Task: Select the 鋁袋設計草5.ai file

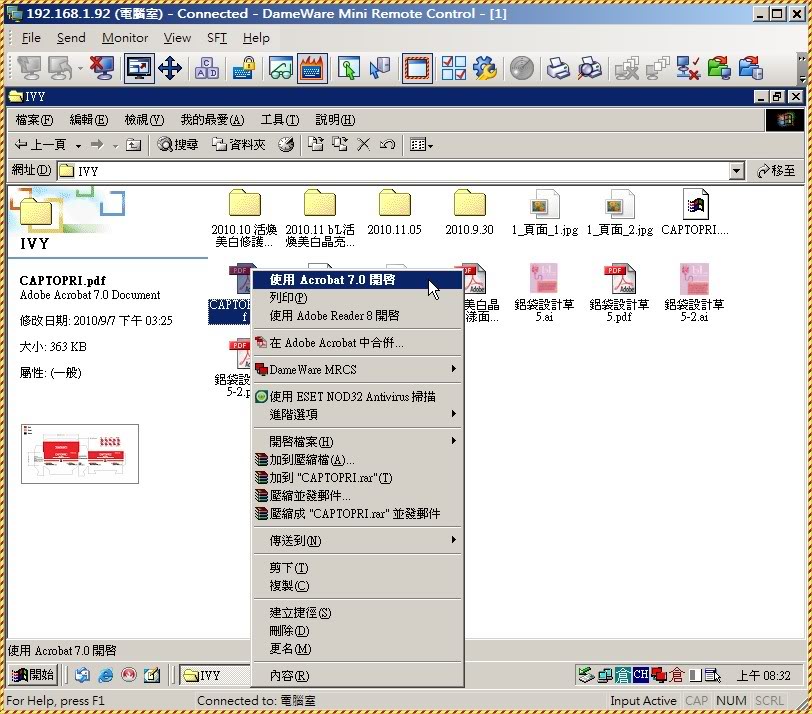Action: [x=544, y=293]
